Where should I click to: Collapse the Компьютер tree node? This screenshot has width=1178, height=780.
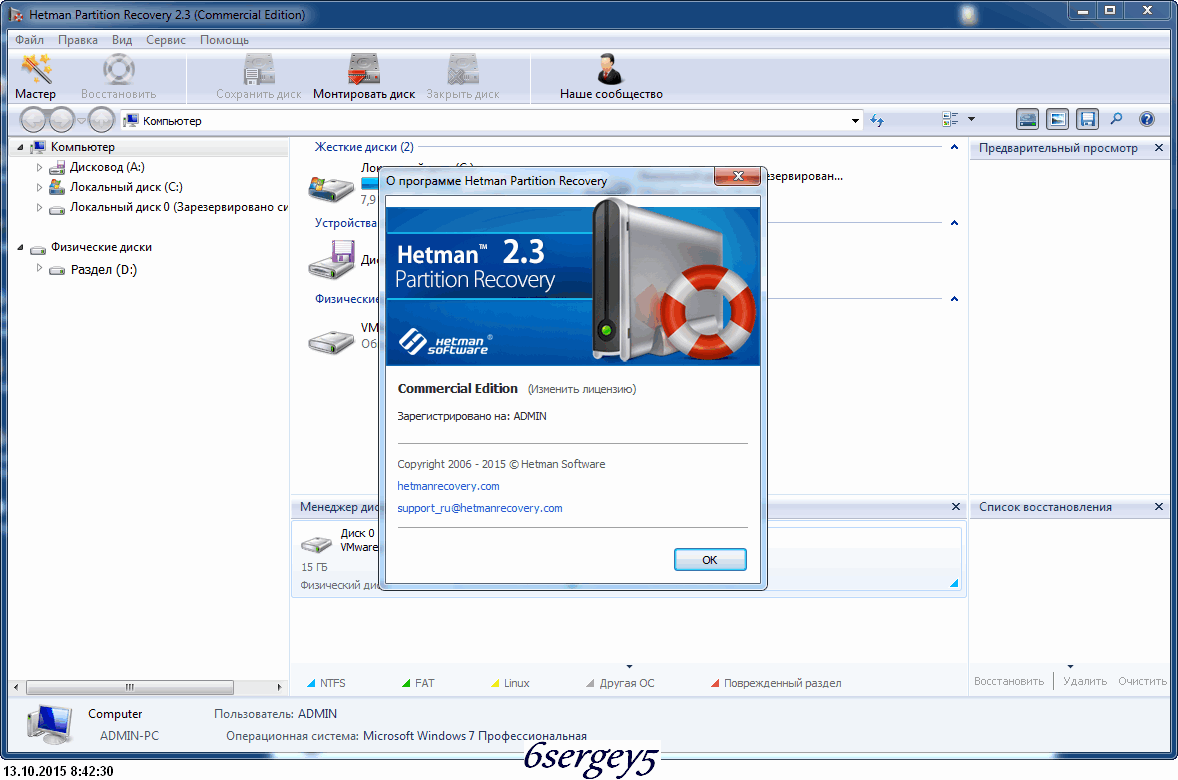(20, 147)
